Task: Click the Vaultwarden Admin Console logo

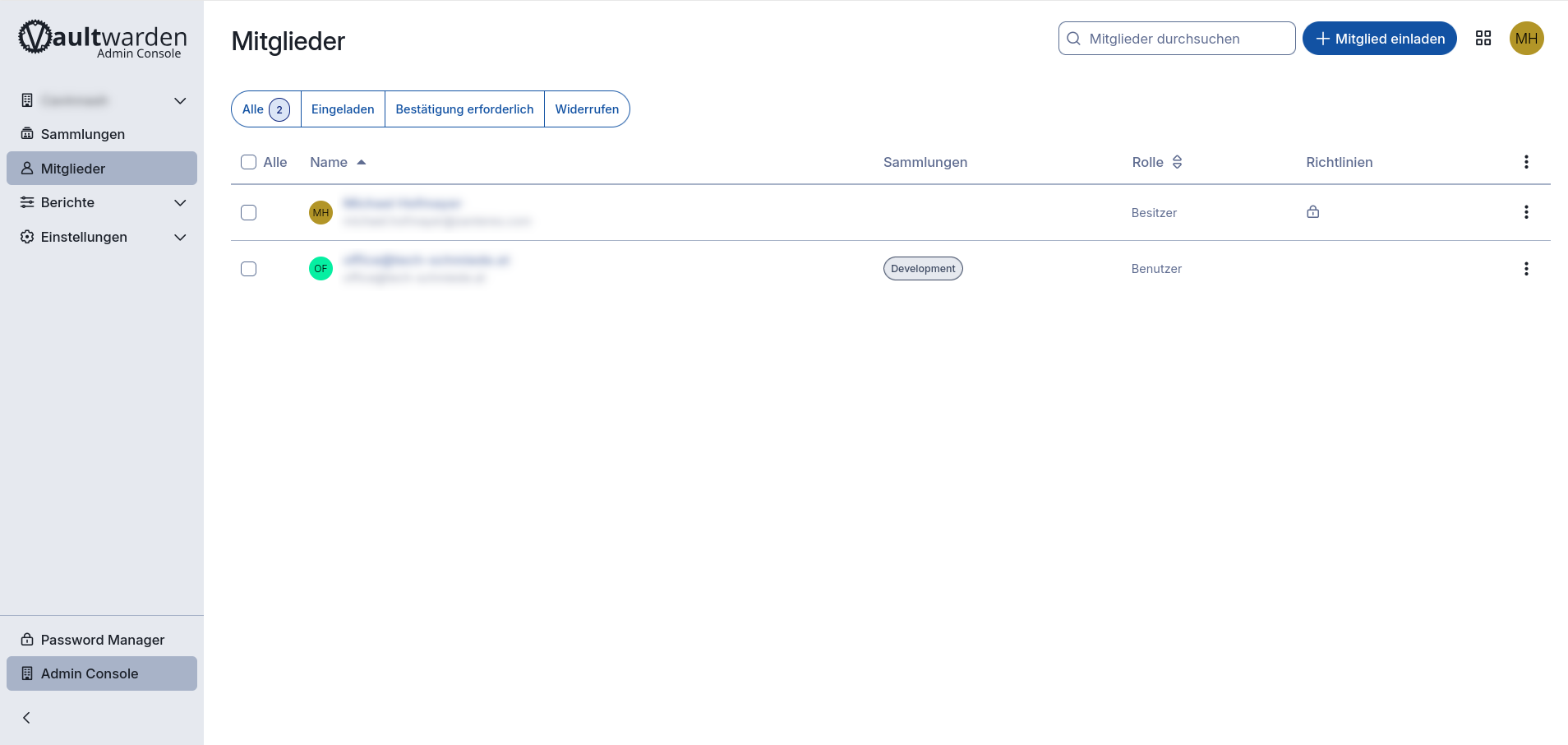Action: (x=103, y=39)
